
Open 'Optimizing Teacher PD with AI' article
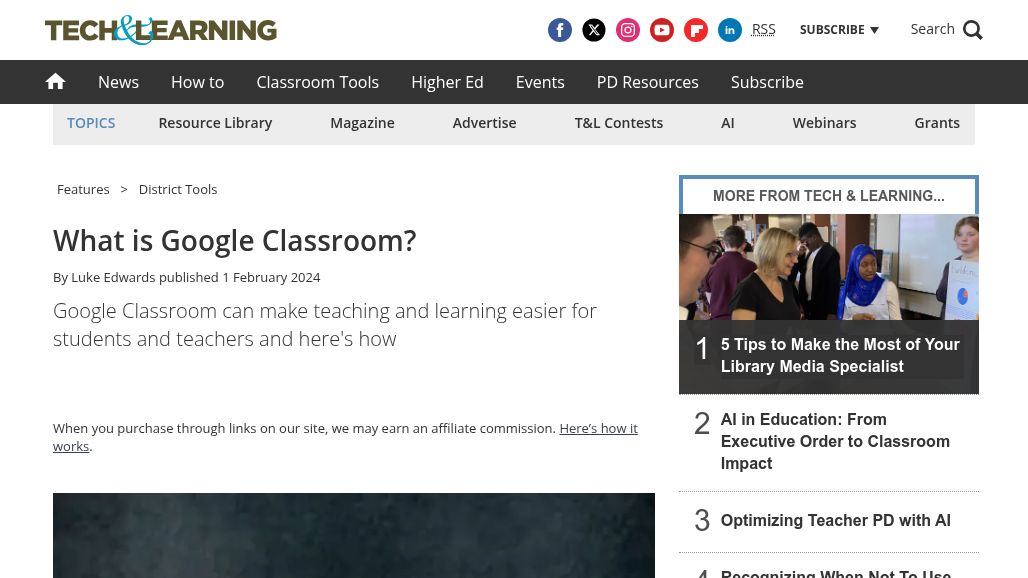(x=835, y=520)
